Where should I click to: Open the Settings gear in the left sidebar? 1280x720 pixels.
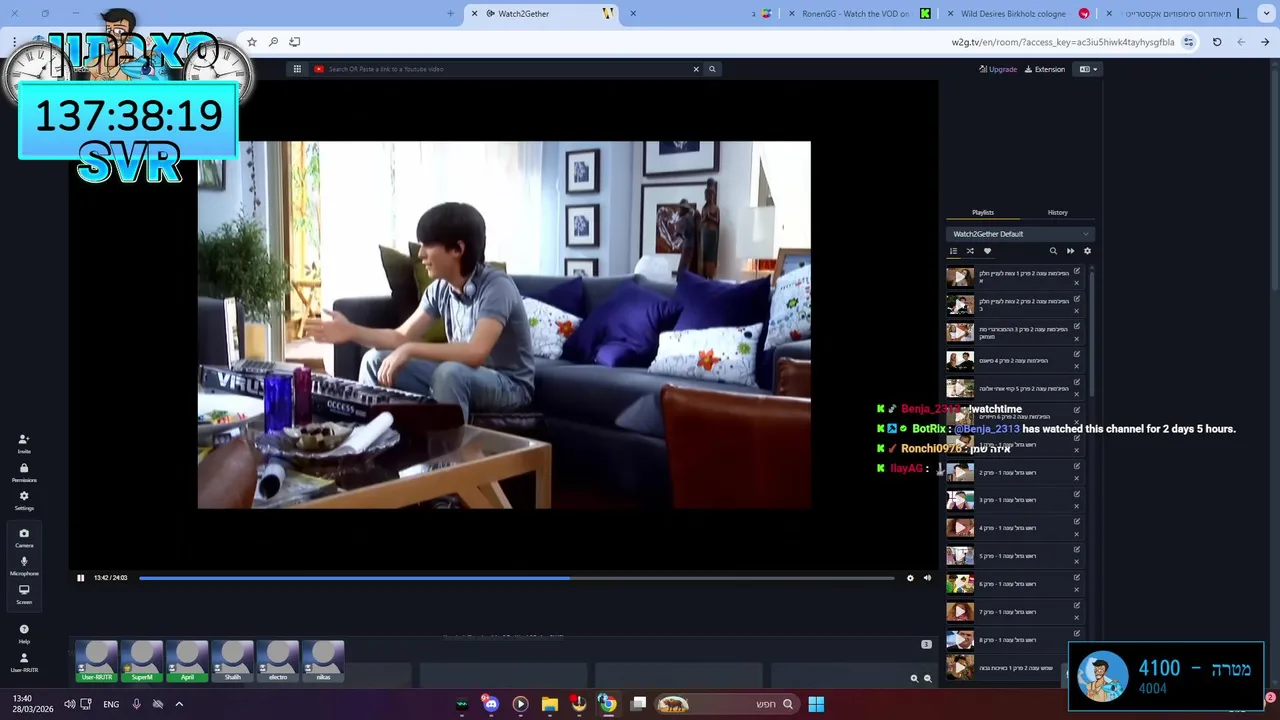24,500
